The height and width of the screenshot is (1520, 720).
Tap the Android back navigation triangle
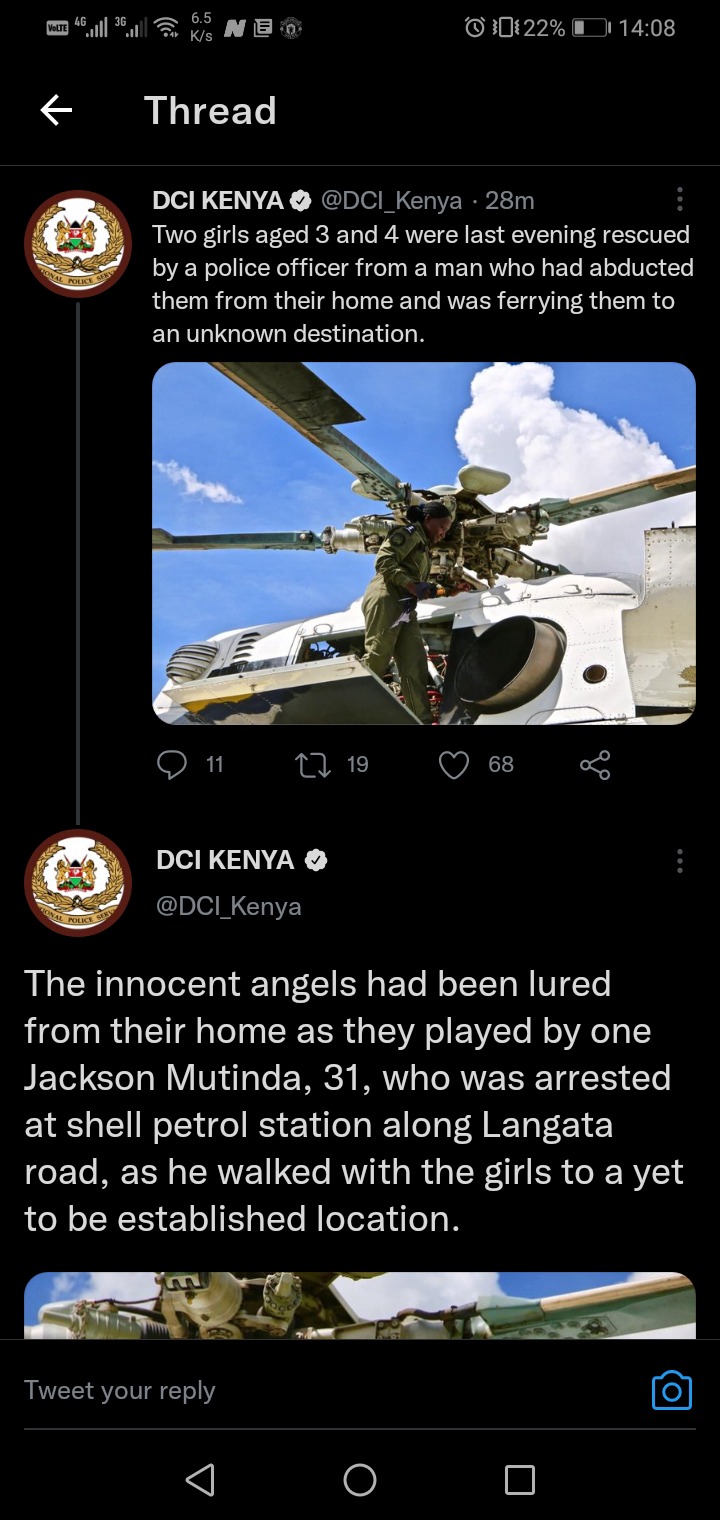coord(200,1479)
